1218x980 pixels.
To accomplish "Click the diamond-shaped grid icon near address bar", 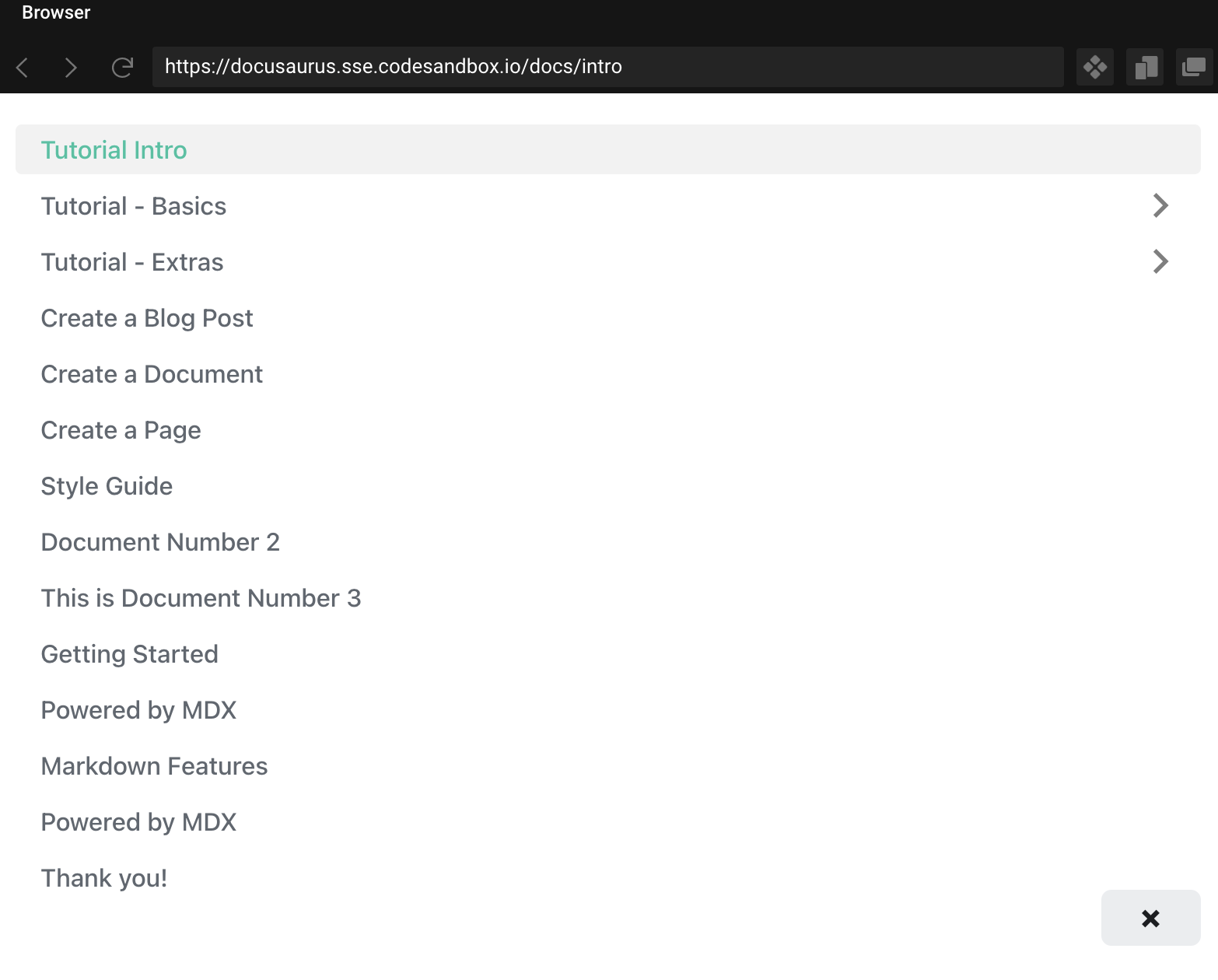I will (x=1095, y=67).
